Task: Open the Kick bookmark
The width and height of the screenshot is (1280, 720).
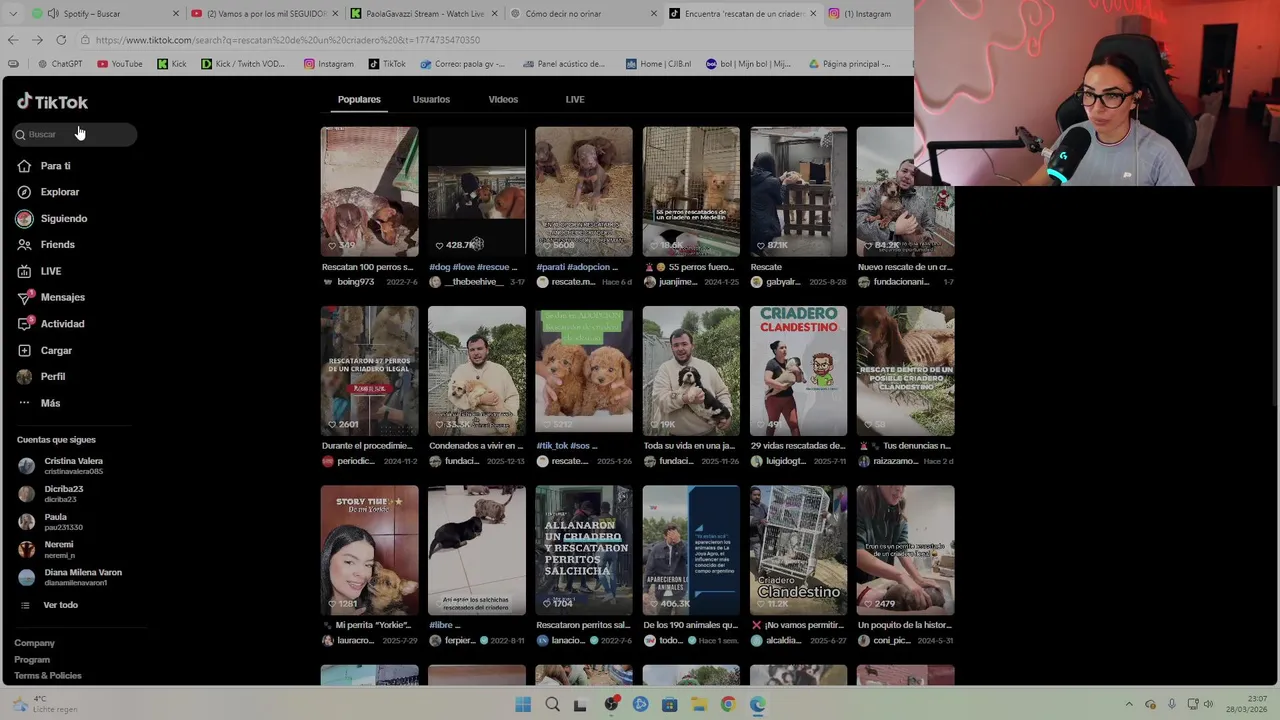Action: click(x=172, y=64)
